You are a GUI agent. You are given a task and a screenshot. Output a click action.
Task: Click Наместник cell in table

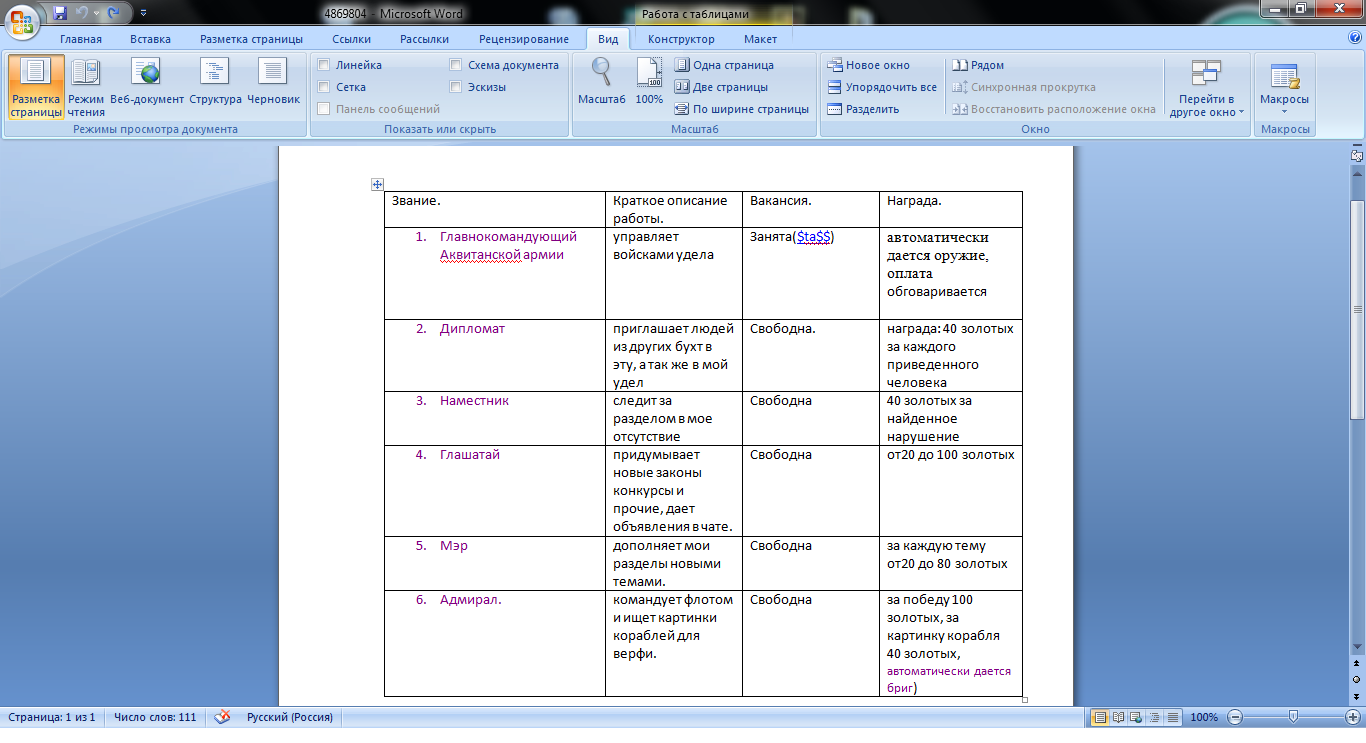(495, 418)
